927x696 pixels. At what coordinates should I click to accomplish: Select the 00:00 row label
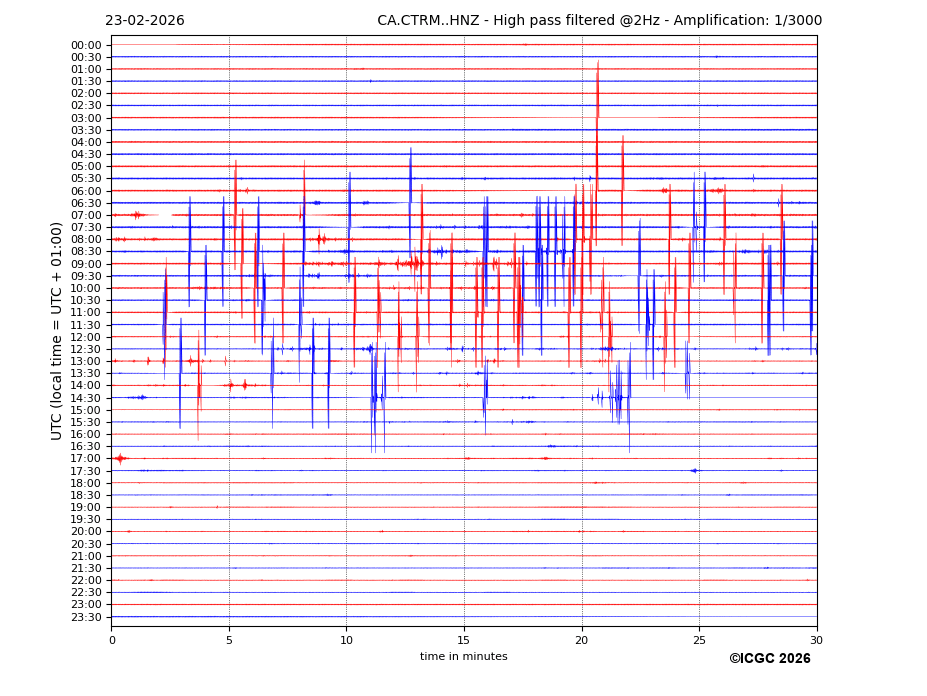tap(86, 45)
